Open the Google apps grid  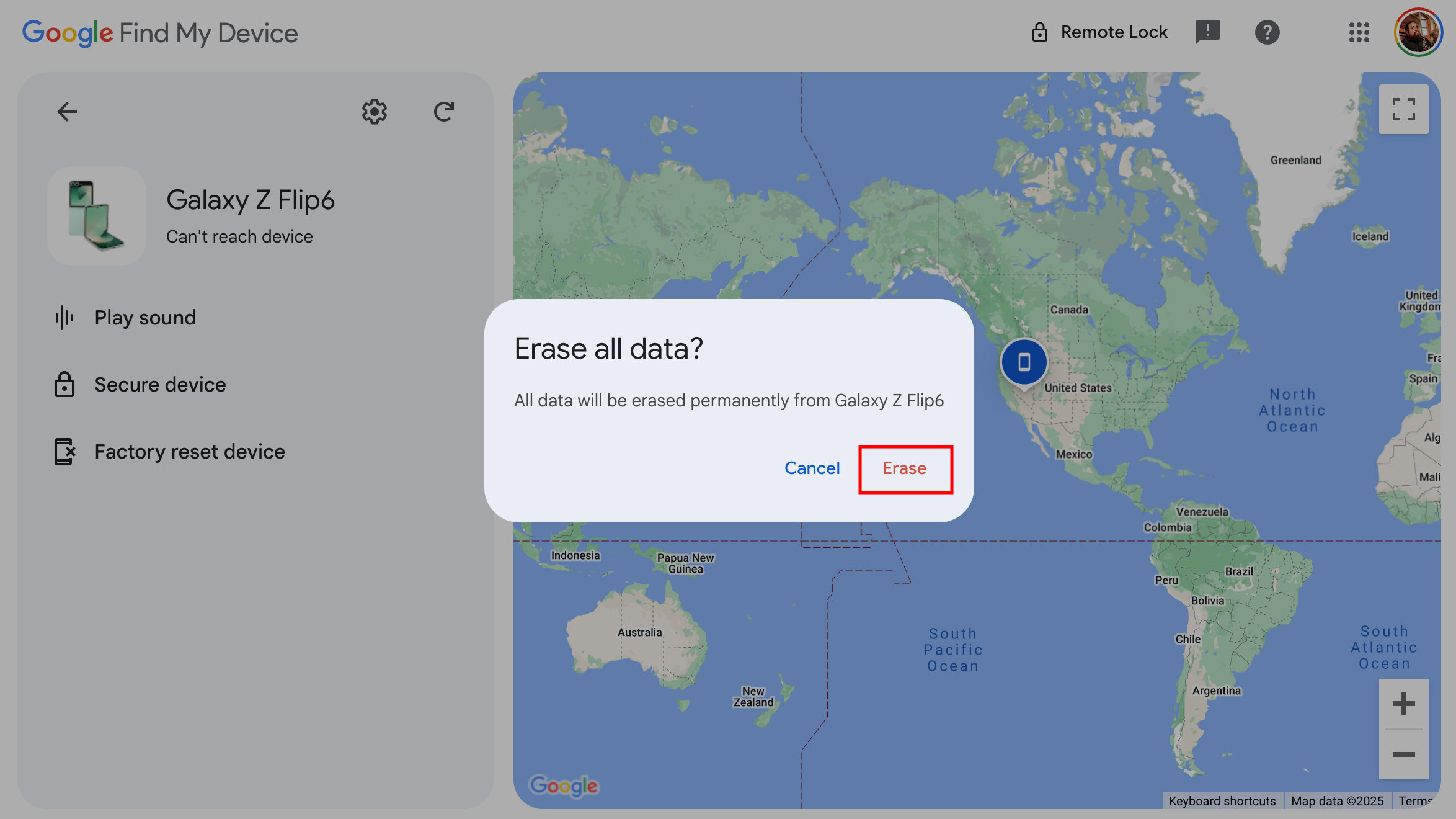point(1359,32)
